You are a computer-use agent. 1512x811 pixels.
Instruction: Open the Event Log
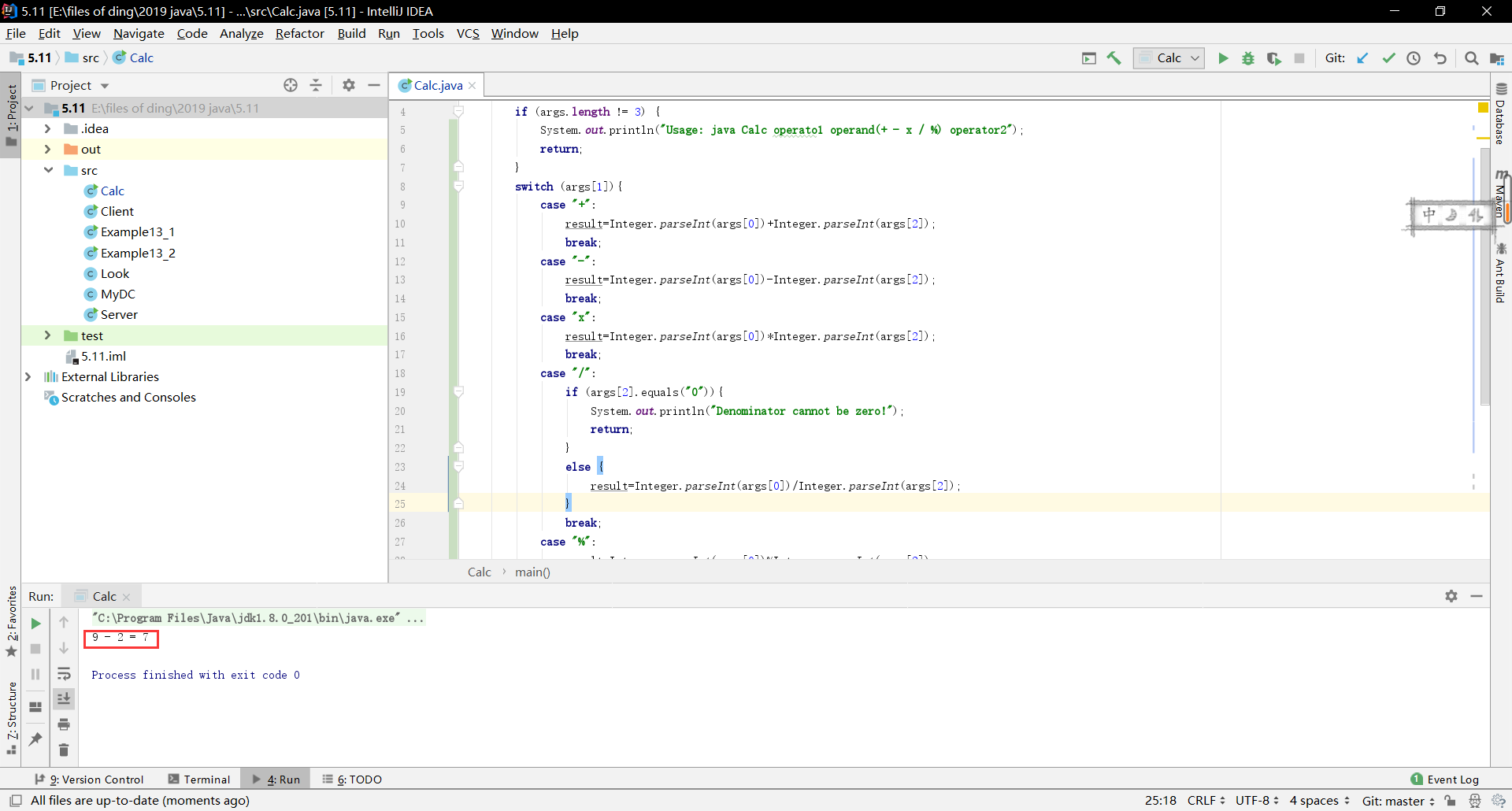1445,780
